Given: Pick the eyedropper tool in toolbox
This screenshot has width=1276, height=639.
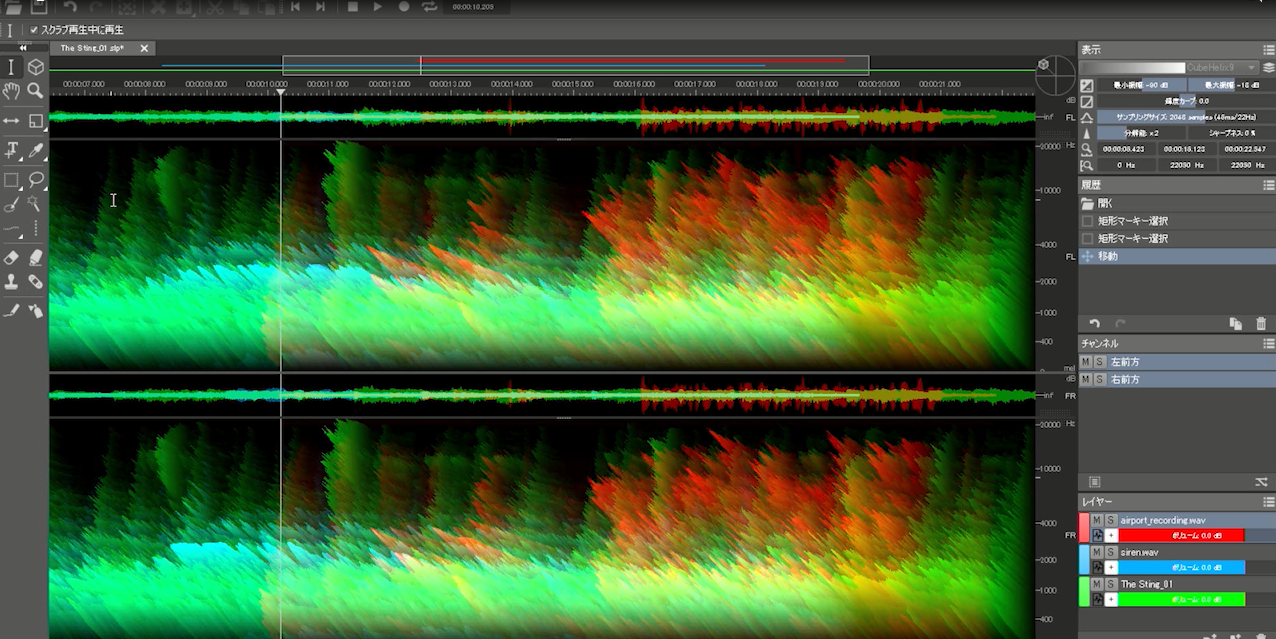Looking at the screenshot, I should [x=35, y=151].
